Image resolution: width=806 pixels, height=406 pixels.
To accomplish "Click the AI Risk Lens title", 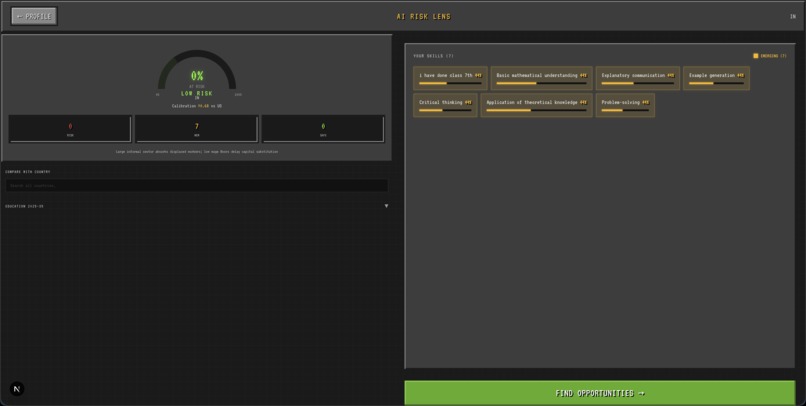I will pyautogui.click(x=424, y=16).
